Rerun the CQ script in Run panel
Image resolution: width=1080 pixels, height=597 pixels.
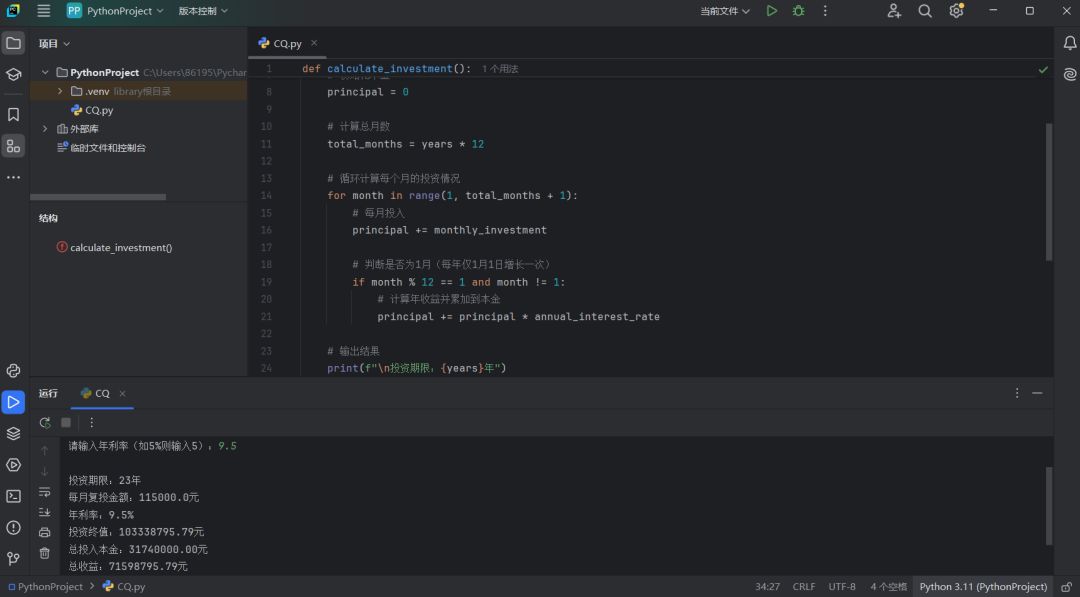pyautogui.click(x=45, y=423)
